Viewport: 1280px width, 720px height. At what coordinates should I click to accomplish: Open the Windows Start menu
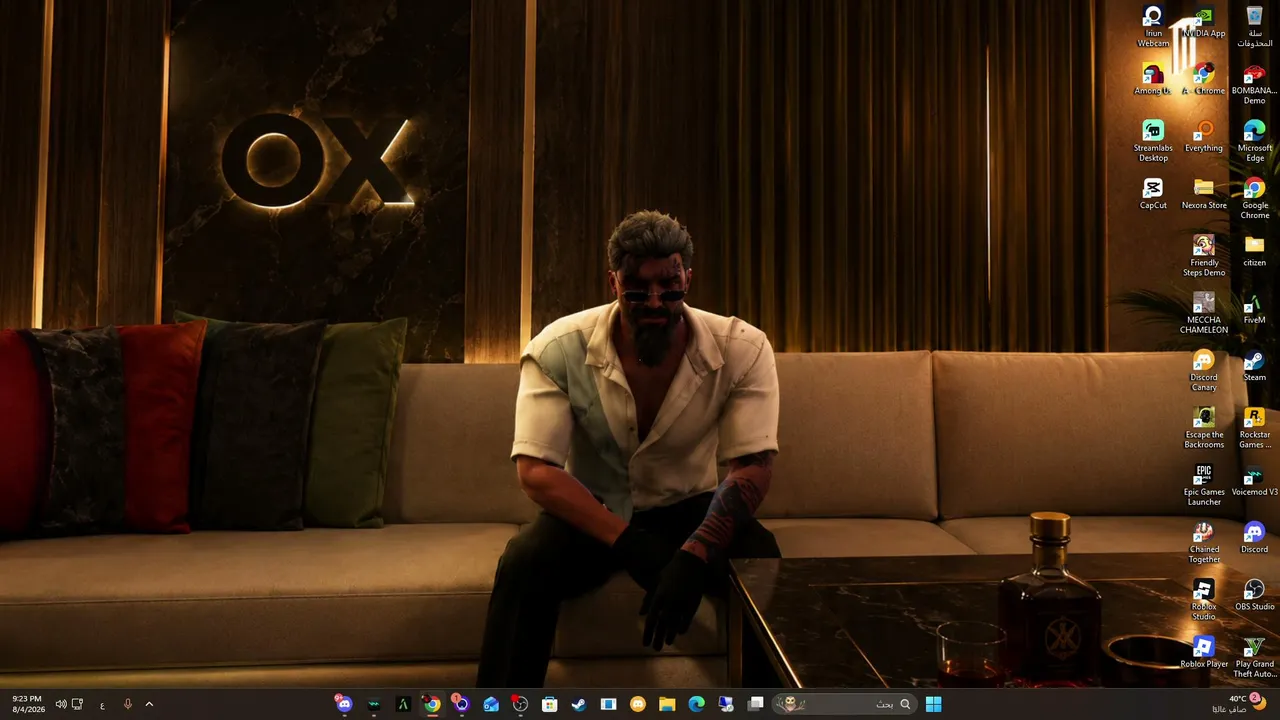coord(933,704)
